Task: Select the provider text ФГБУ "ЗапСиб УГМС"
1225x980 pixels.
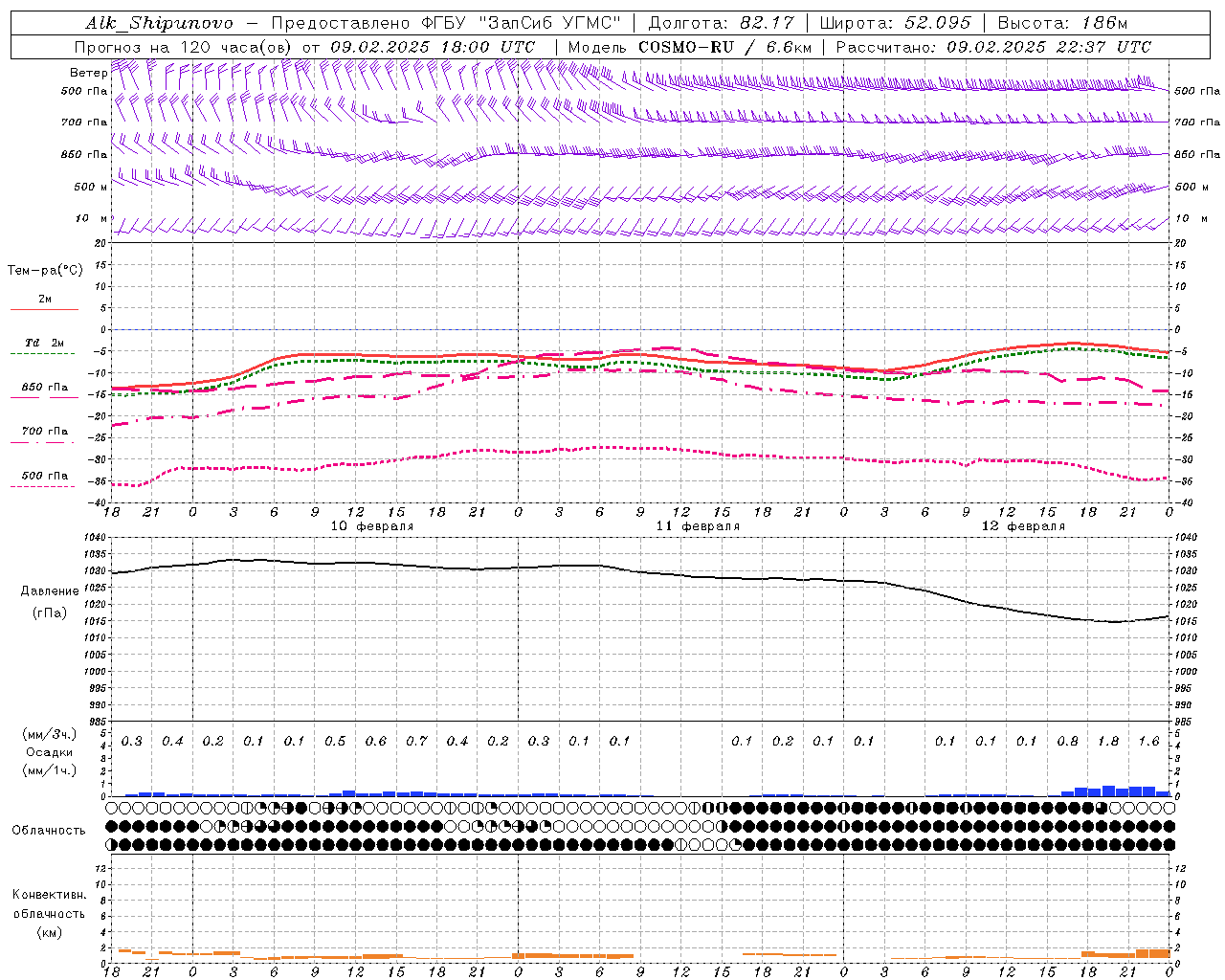Action: (521, 24)
